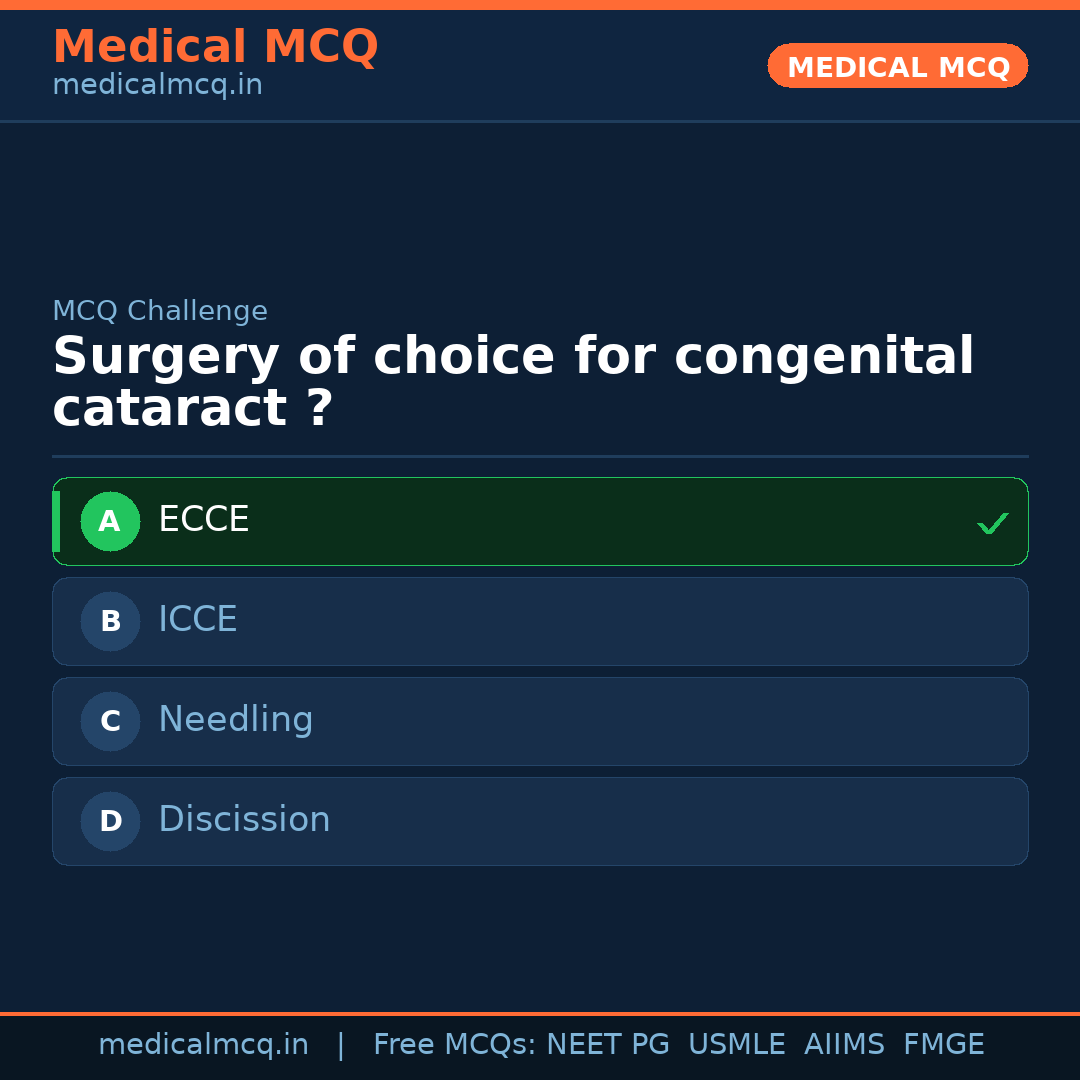Click the circular D badge beside Discission
Viewport: 1080px width, 1080px height.
click(x=110, y=821)
